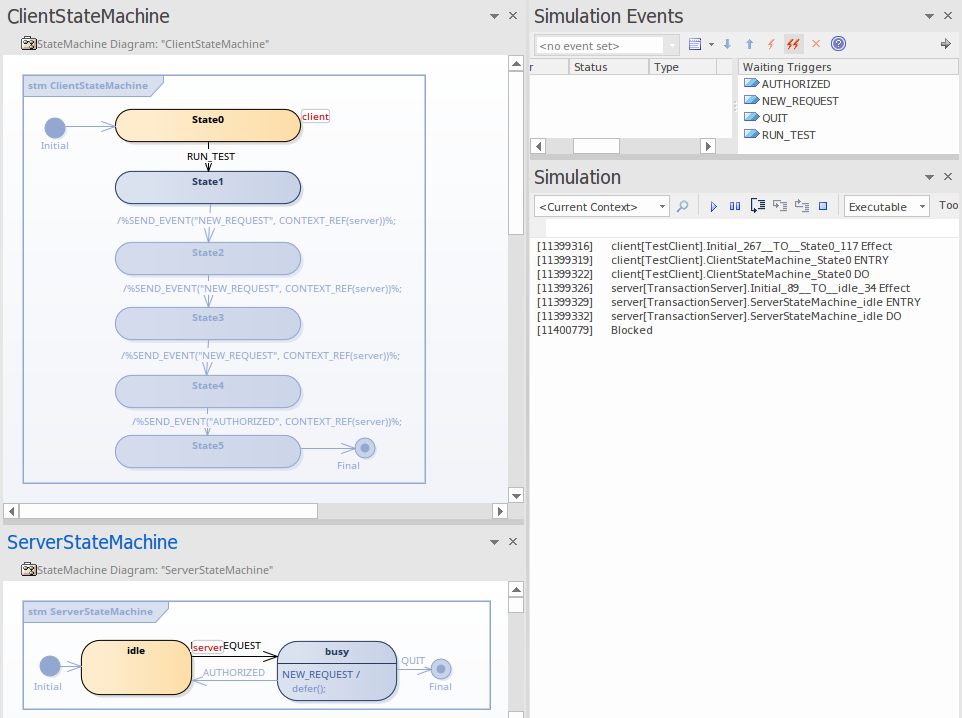
Task: Click the blue down arrow icon
Action: click(727, 45)
